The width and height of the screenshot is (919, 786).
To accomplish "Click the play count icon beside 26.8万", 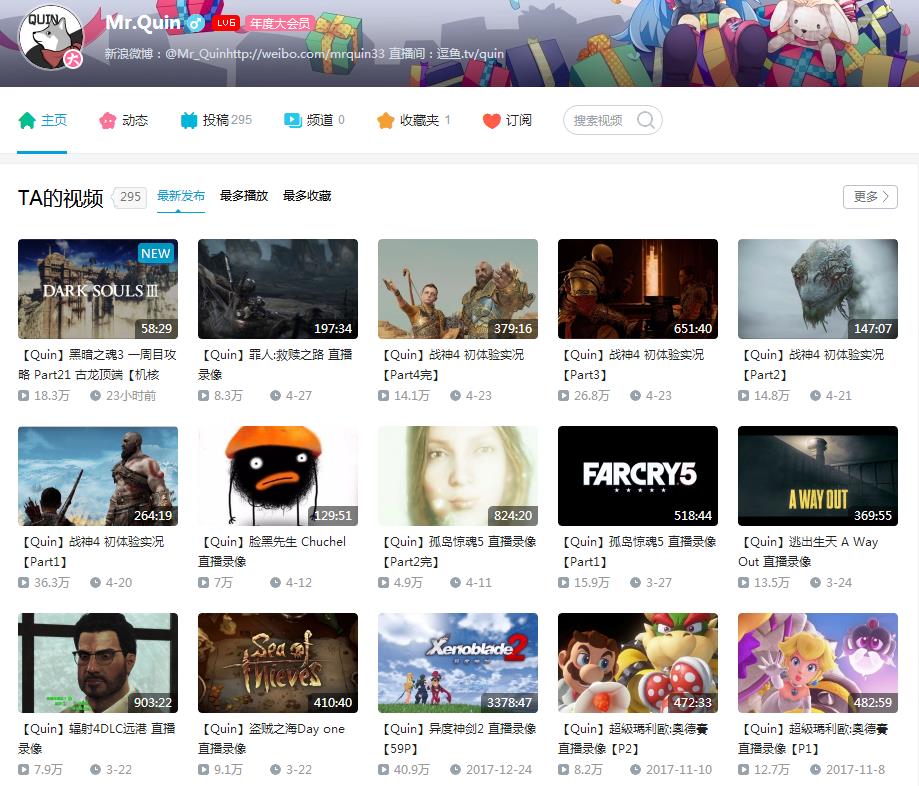I will [563, 396].
